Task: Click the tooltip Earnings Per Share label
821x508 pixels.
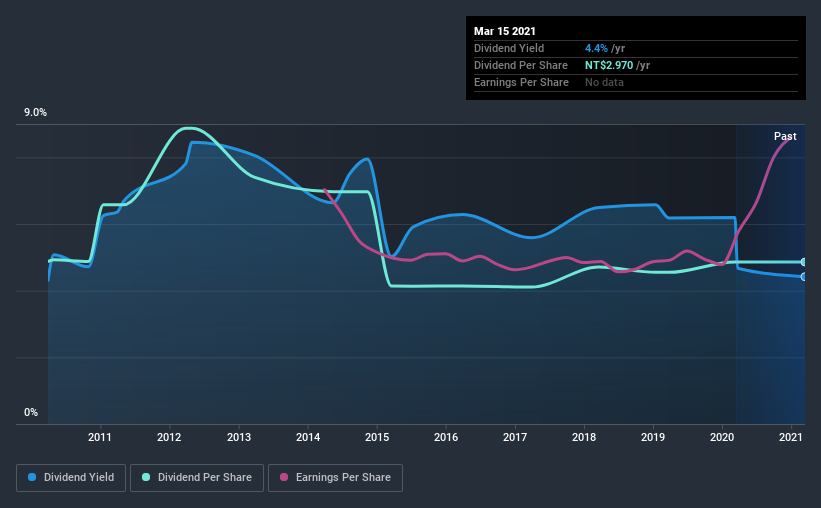Action: 521,82
